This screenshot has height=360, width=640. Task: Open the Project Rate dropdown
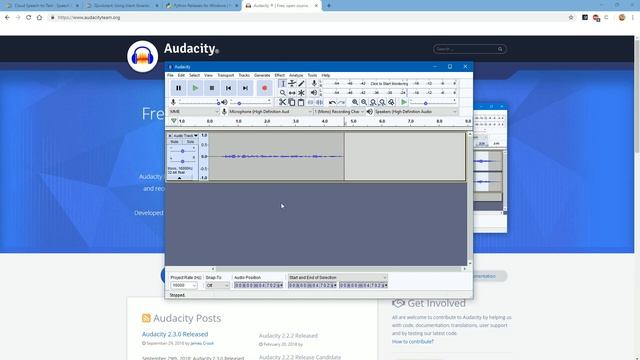pos(184,285)
